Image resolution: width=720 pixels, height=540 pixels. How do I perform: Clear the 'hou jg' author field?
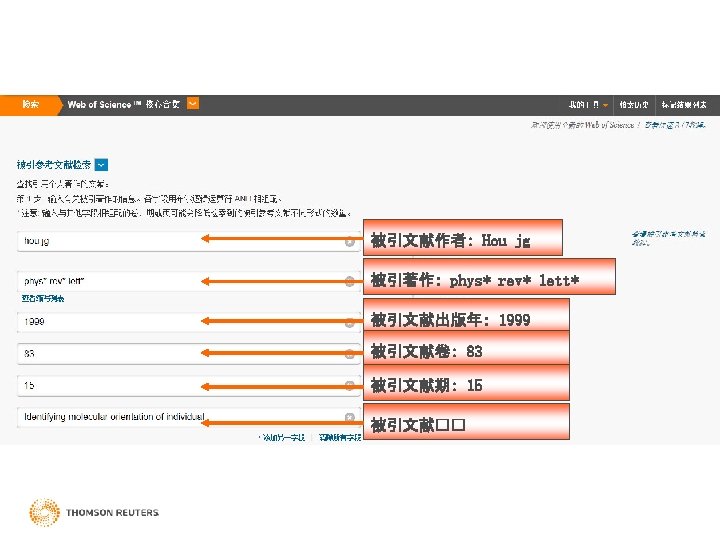[349, 242]
